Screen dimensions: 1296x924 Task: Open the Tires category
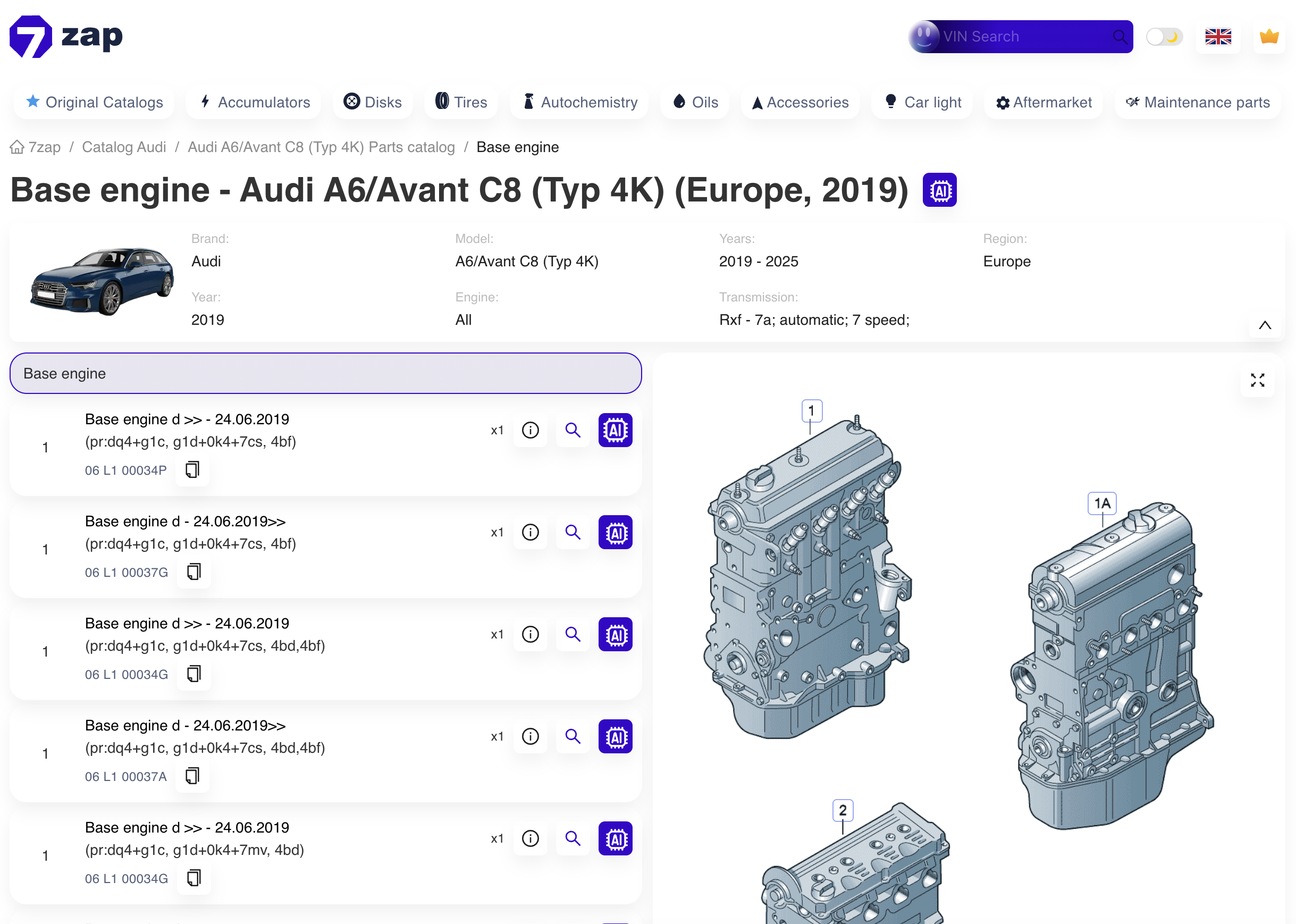(x=461, y=103)
